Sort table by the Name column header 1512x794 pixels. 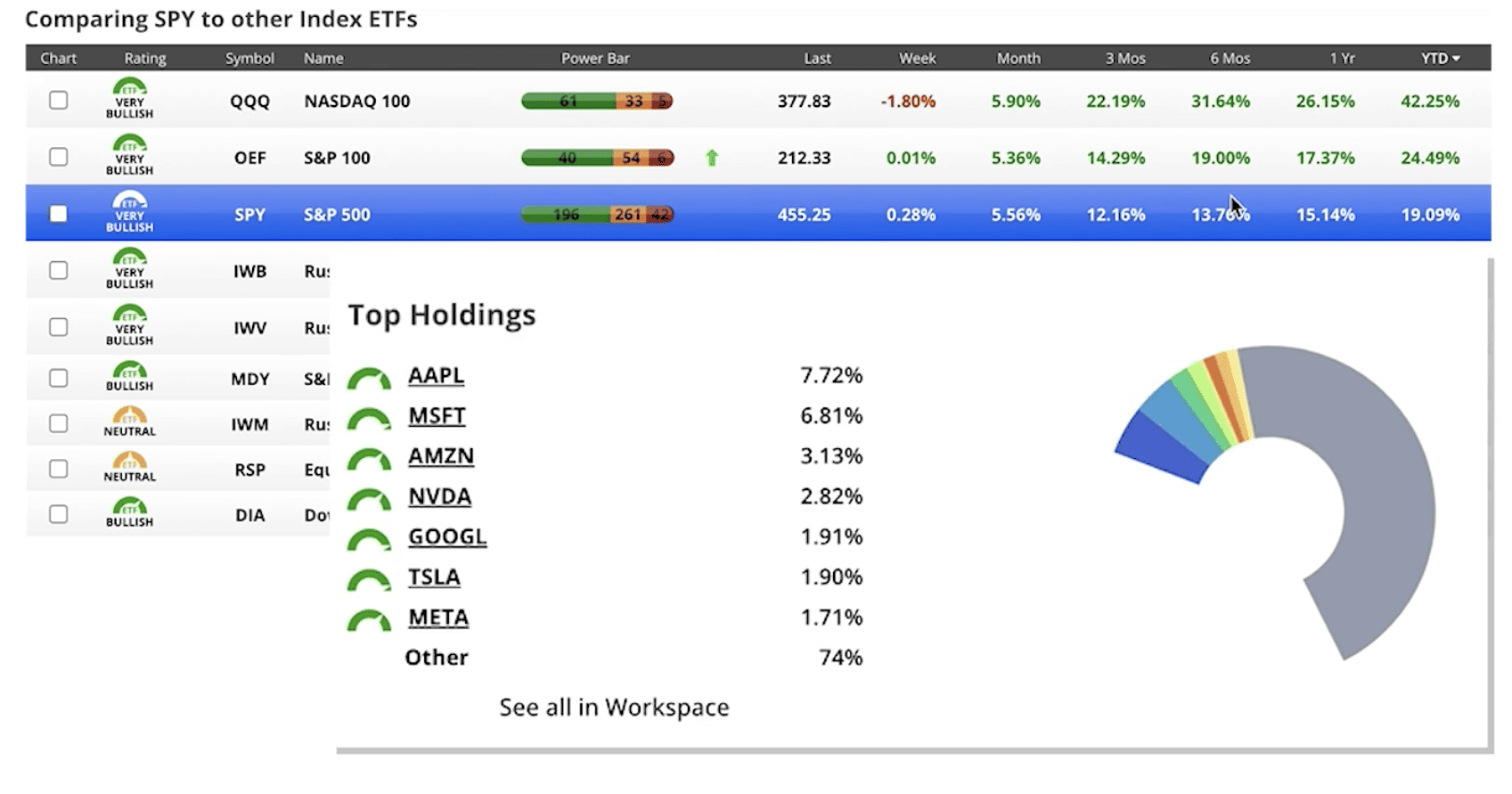pyautogui.click(x=323, y=58)
